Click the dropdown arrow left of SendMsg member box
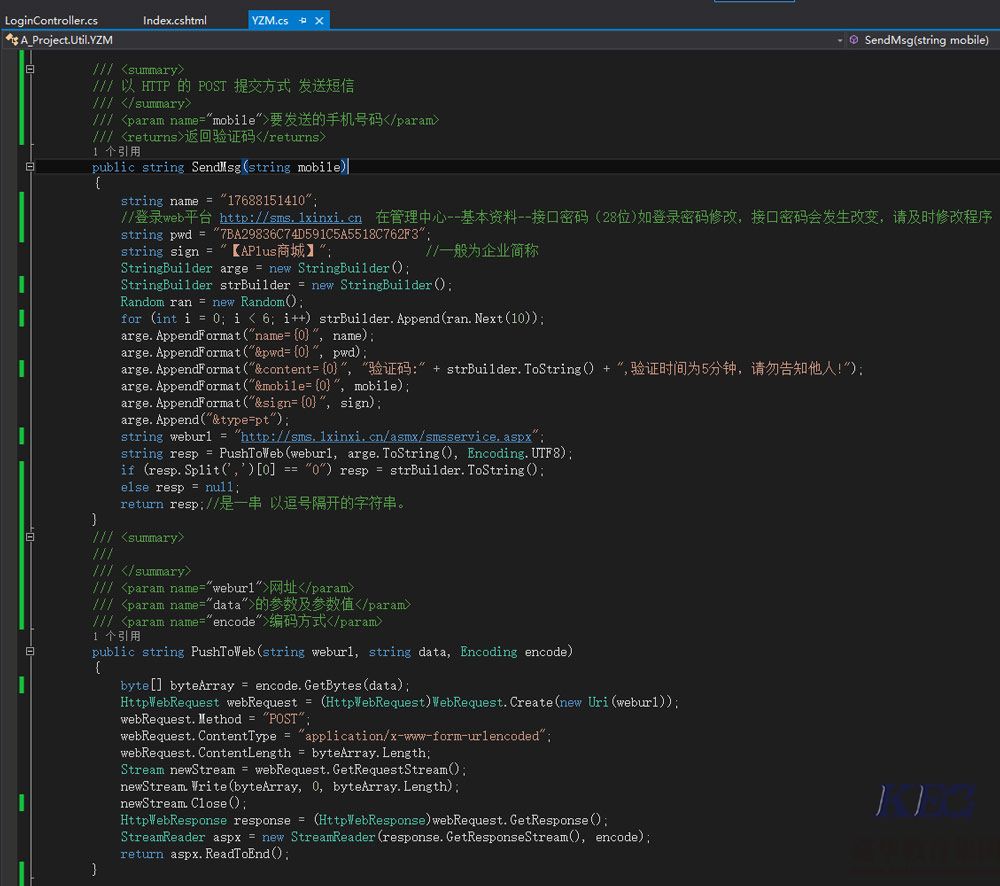The width and height of the screenshot is (1000, 886). pyautogui.click(x=839, y=40)
